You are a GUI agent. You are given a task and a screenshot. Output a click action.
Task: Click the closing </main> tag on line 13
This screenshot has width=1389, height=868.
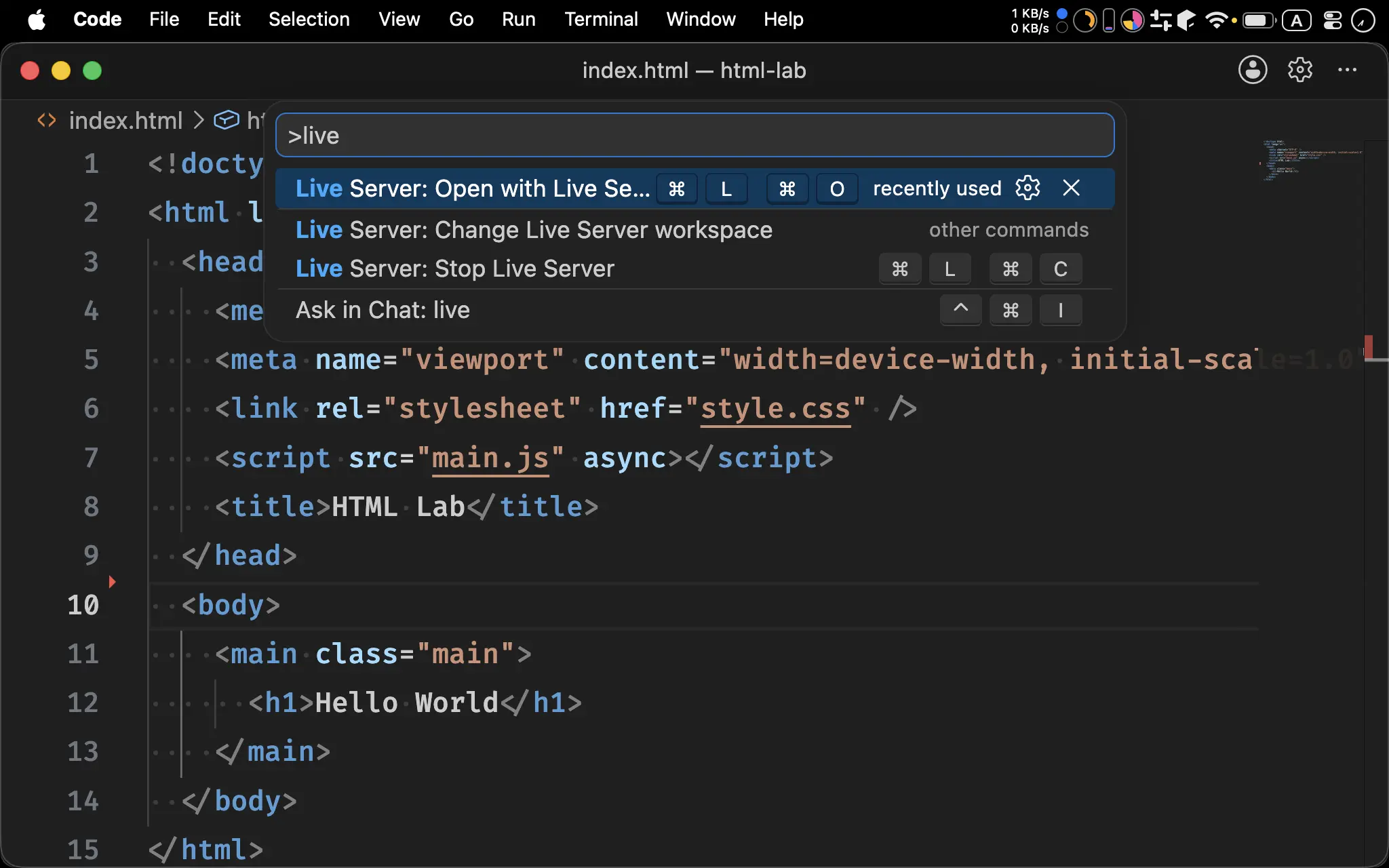point(273,752)
